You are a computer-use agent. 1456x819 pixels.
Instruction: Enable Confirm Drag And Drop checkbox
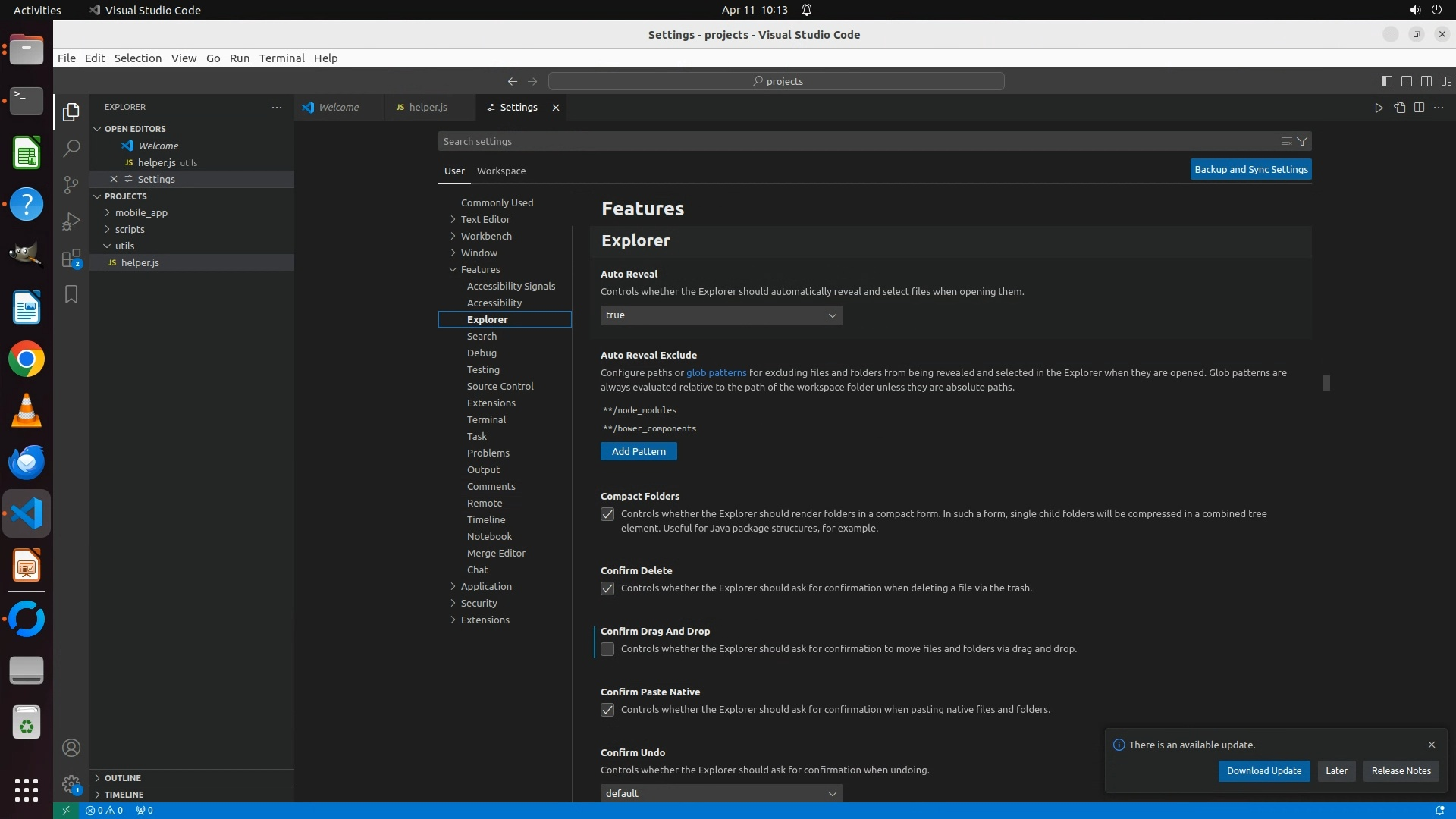pos(607,649)
